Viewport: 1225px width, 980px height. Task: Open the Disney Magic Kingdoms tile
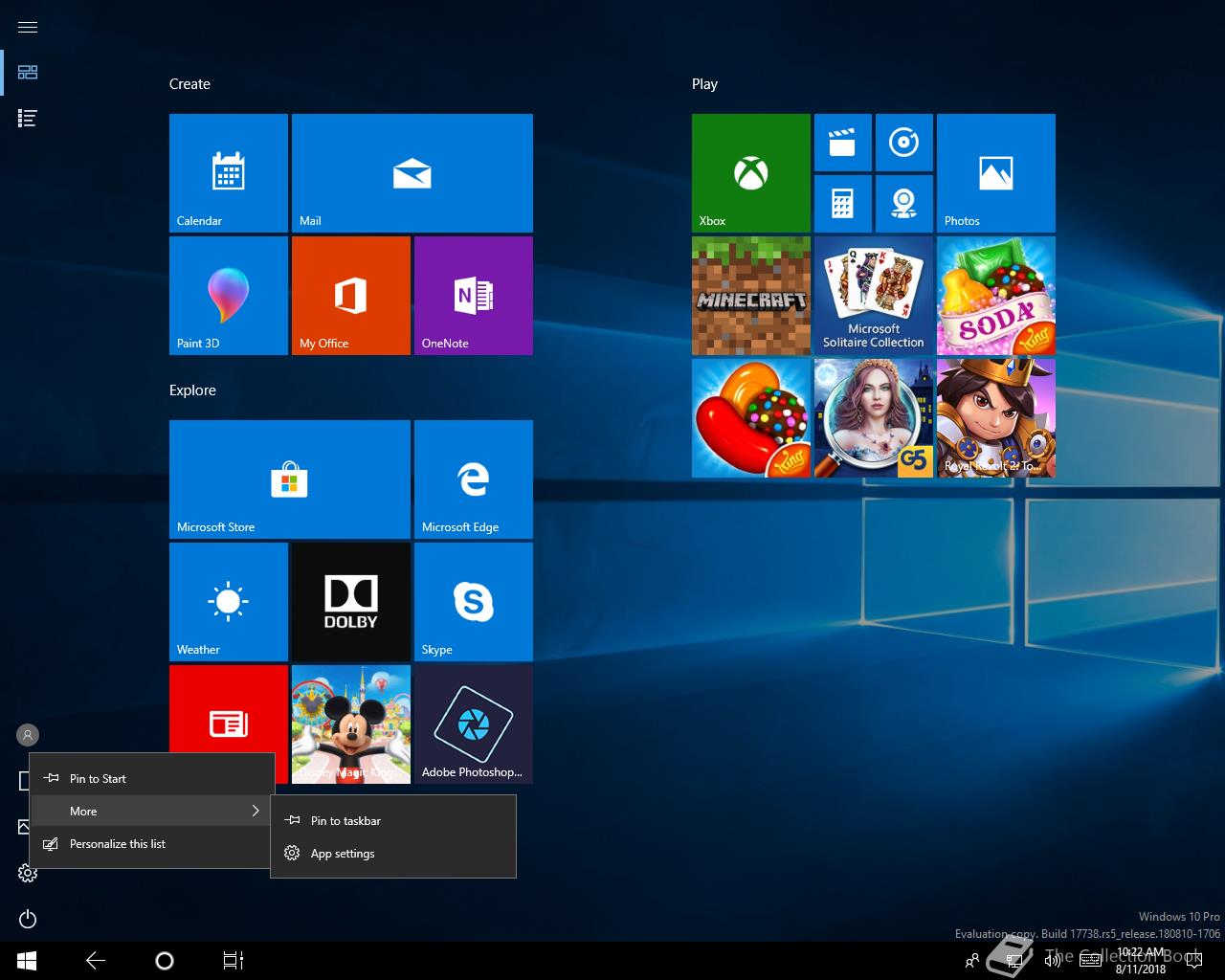click(351, 724)
